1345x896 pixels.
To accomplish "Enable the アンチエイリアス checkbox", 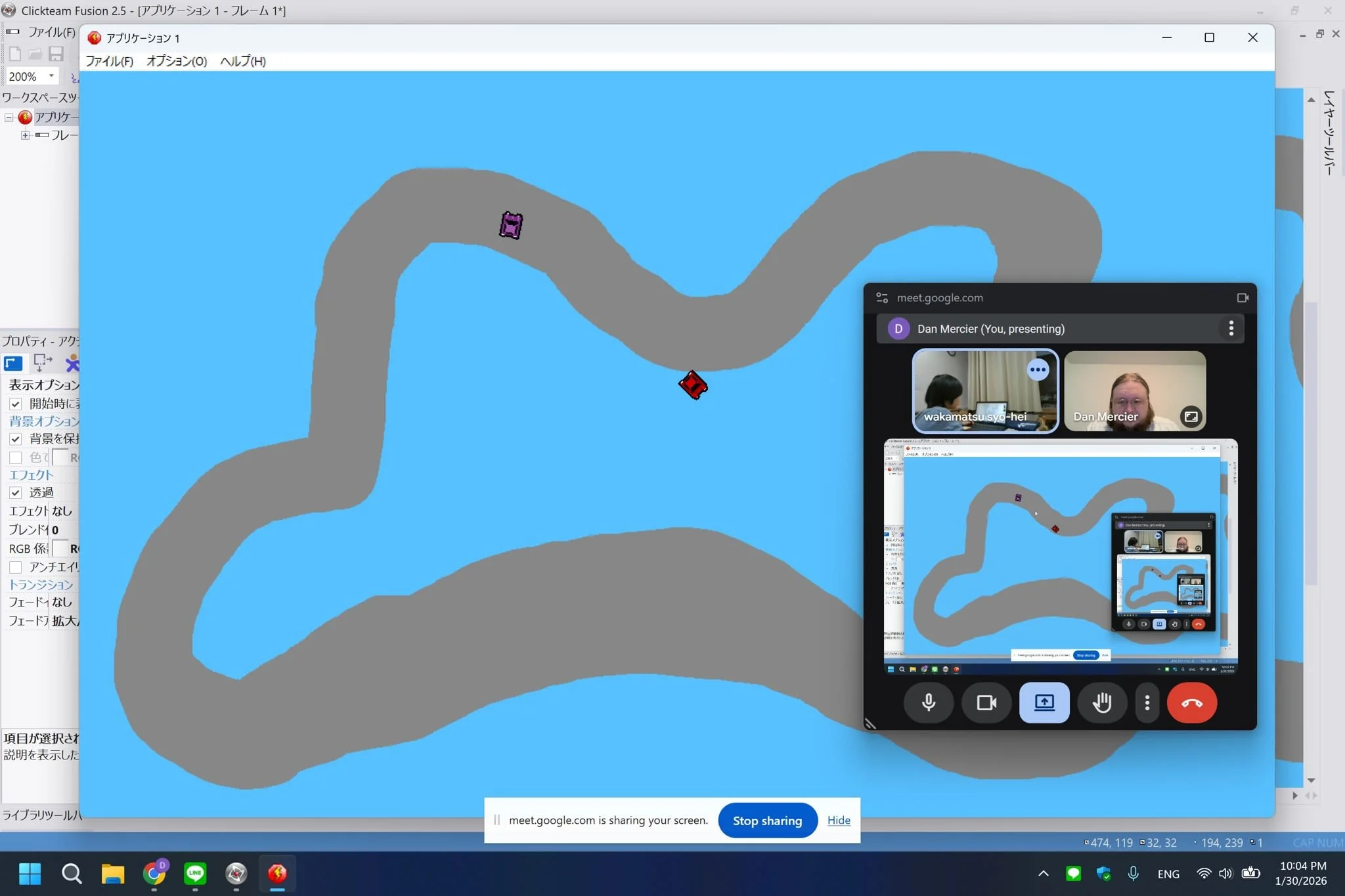I will [x=16, y=567].
